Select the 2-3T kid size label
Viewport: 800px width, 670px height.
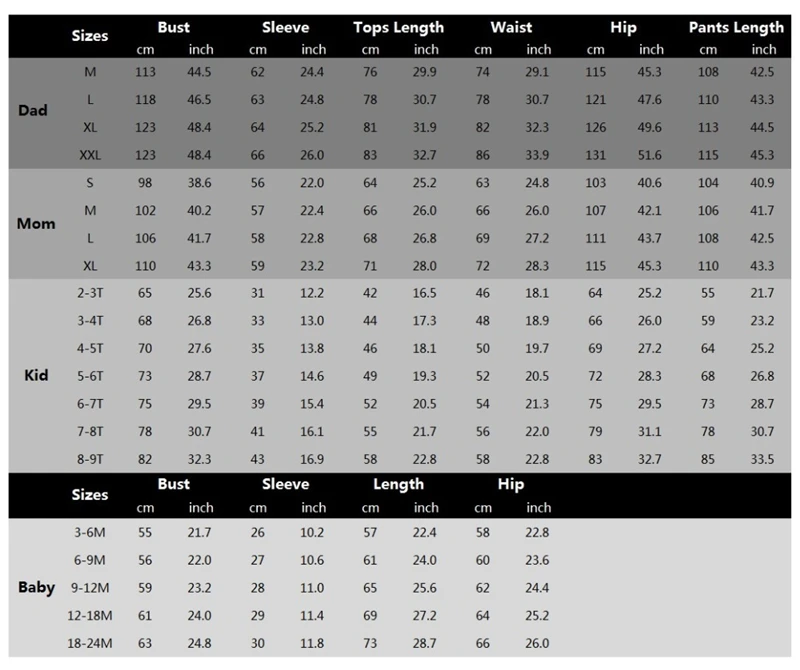click(91, 292)
